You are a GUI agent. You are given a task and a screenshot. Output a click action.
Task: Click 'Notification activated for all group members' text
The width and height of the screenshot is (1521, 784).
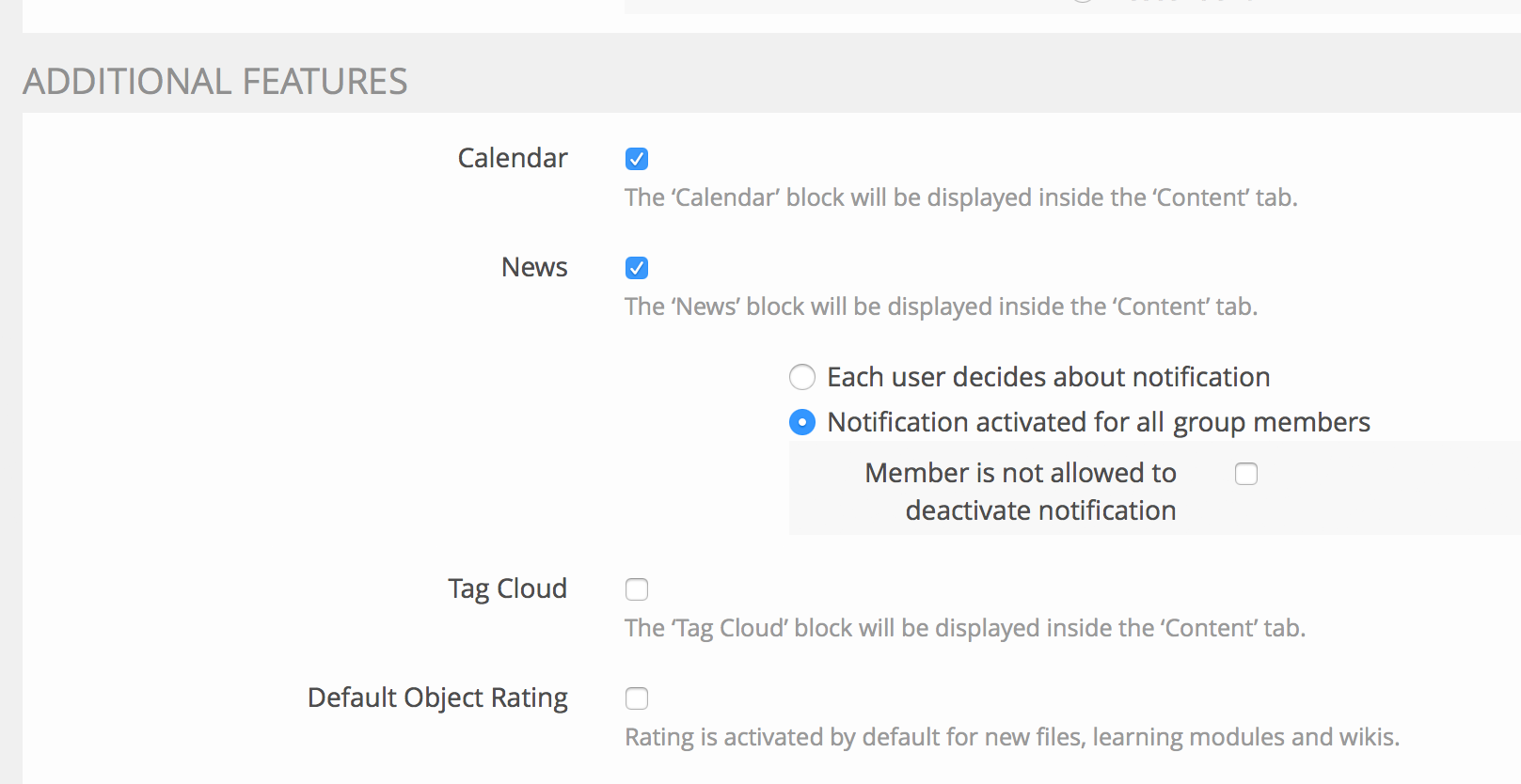tap(1098, 422)
